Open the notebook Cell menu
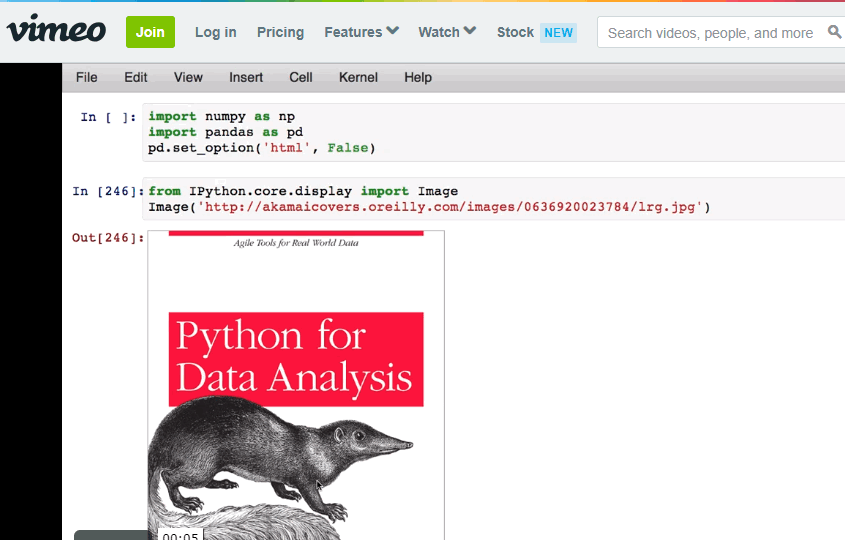This screenshot has height=540, width=845. [x=301, y=78]
